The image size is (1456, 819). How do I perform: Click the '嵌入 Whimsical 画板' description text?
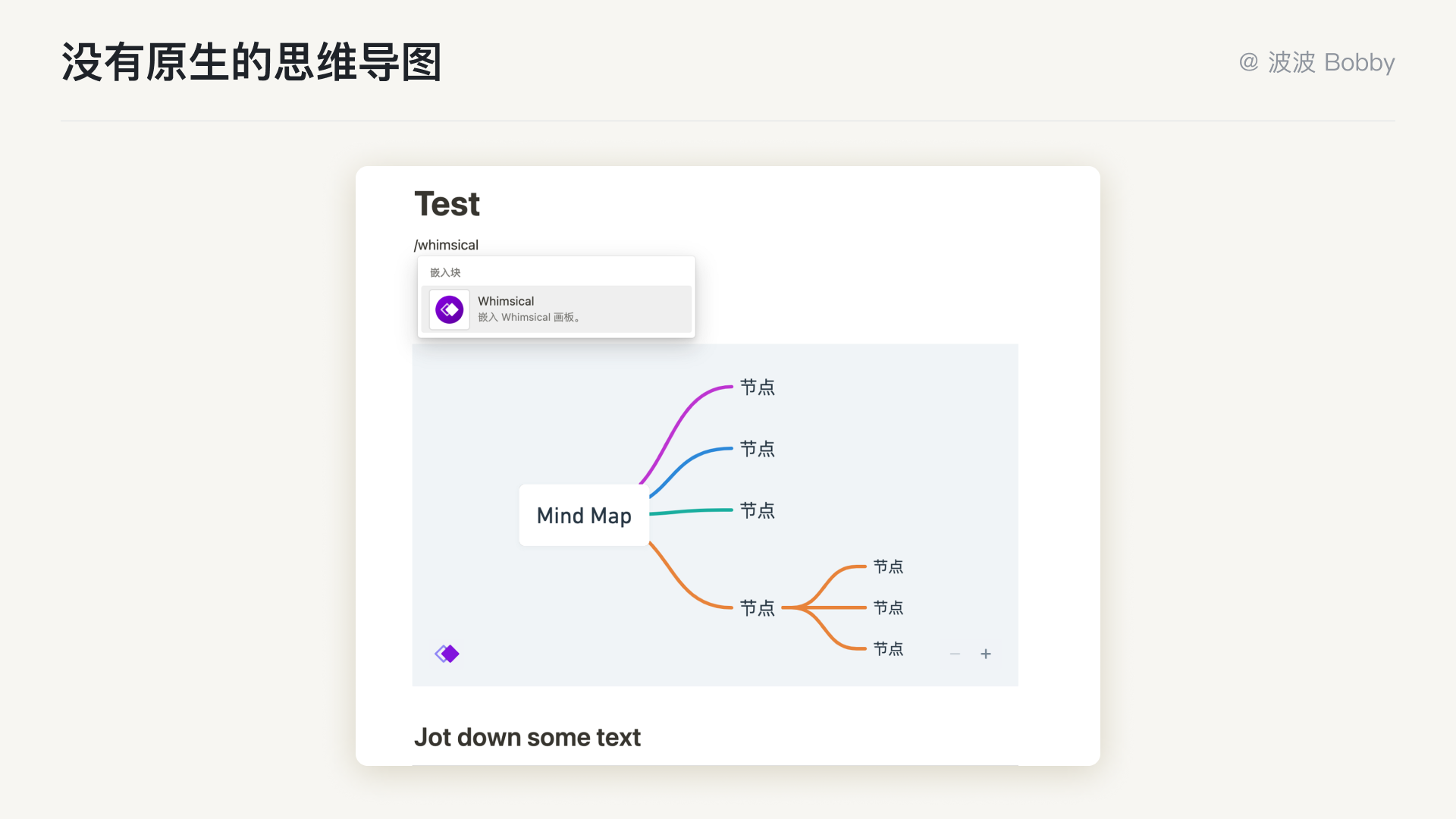(529, 318)
